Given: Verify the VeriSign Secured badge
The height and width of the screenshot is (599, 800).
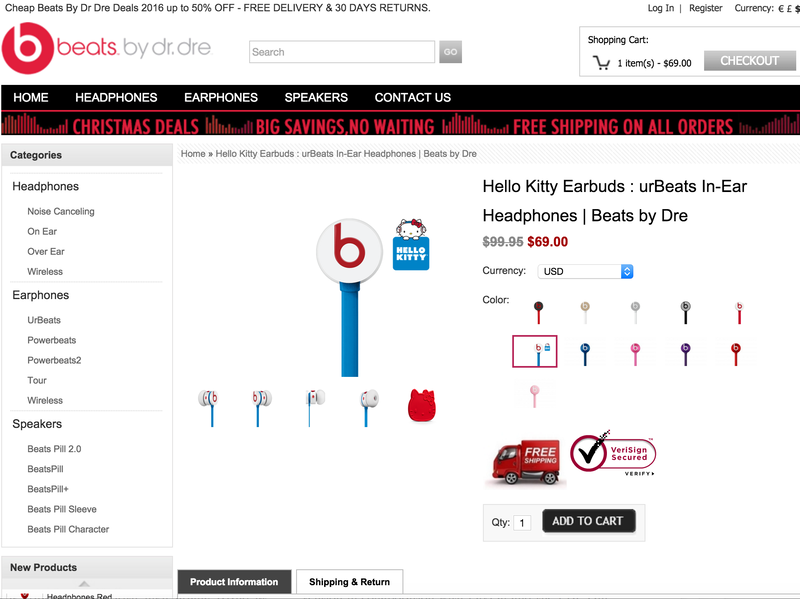Looking at the screenshot, I should 613,454.
